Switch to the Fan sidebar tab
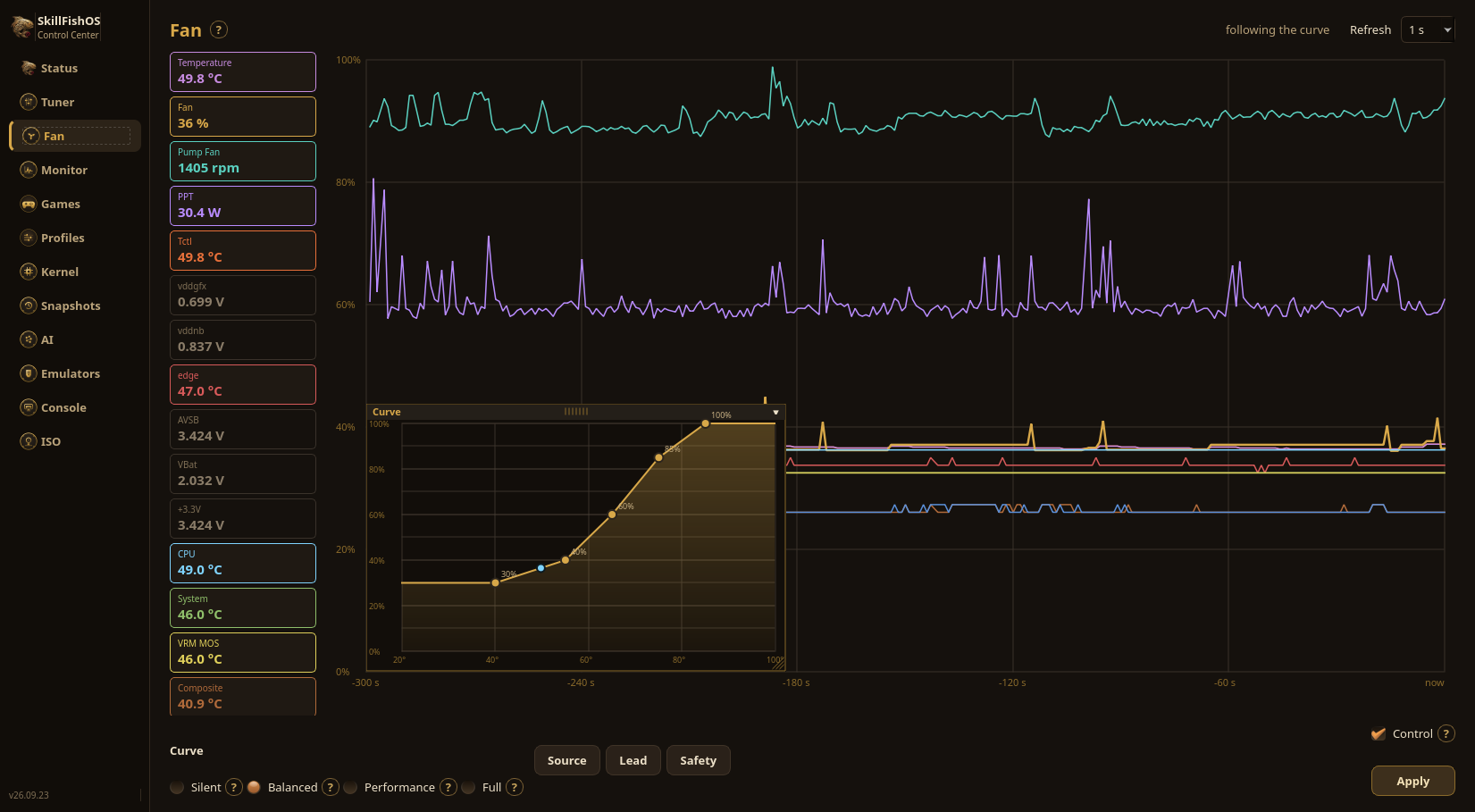This screenshot has width=1475, height=812. tap(75, 136)
